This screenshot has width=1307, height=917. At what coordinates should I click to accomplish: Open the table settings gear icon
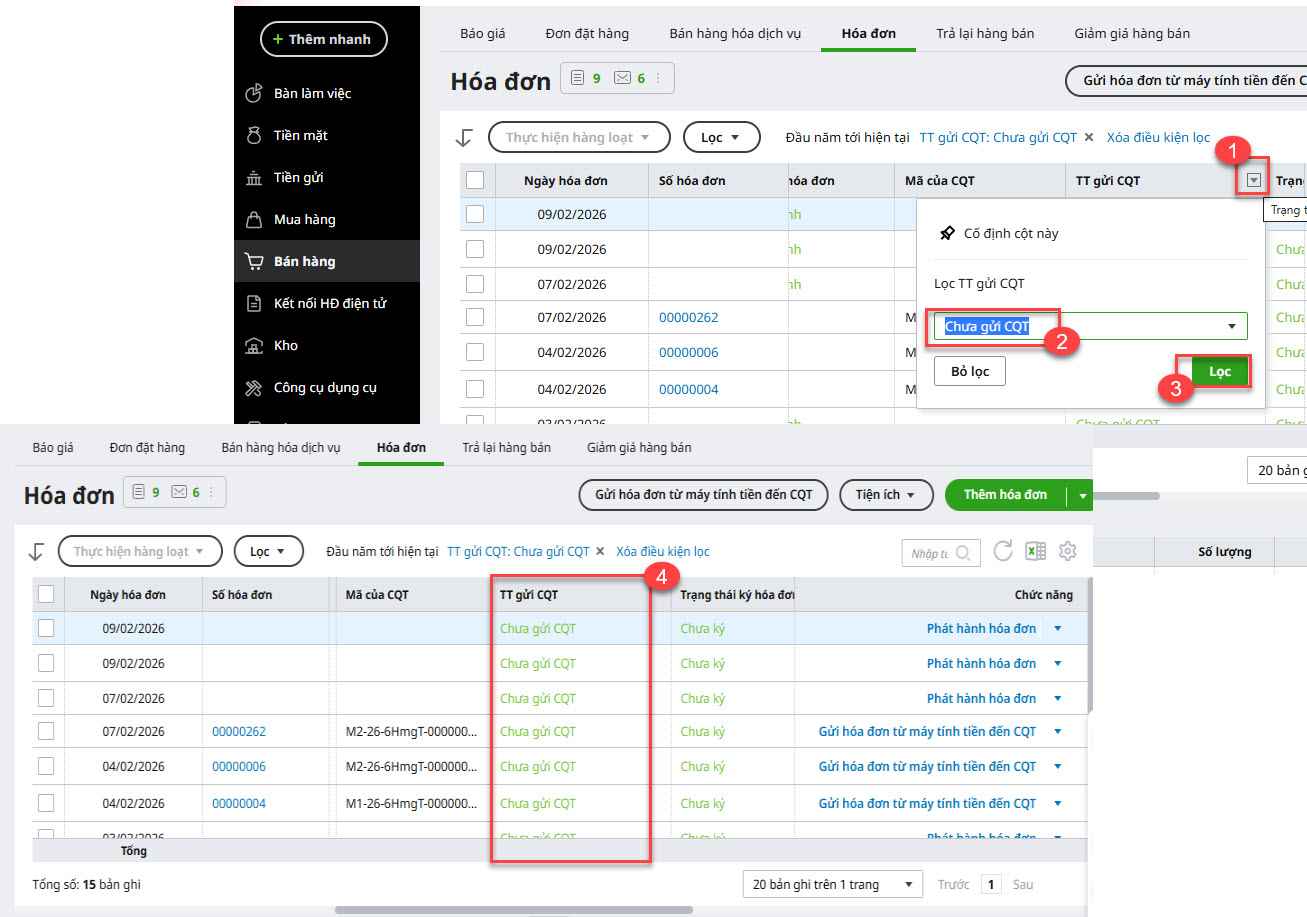tap(1067, 551)
